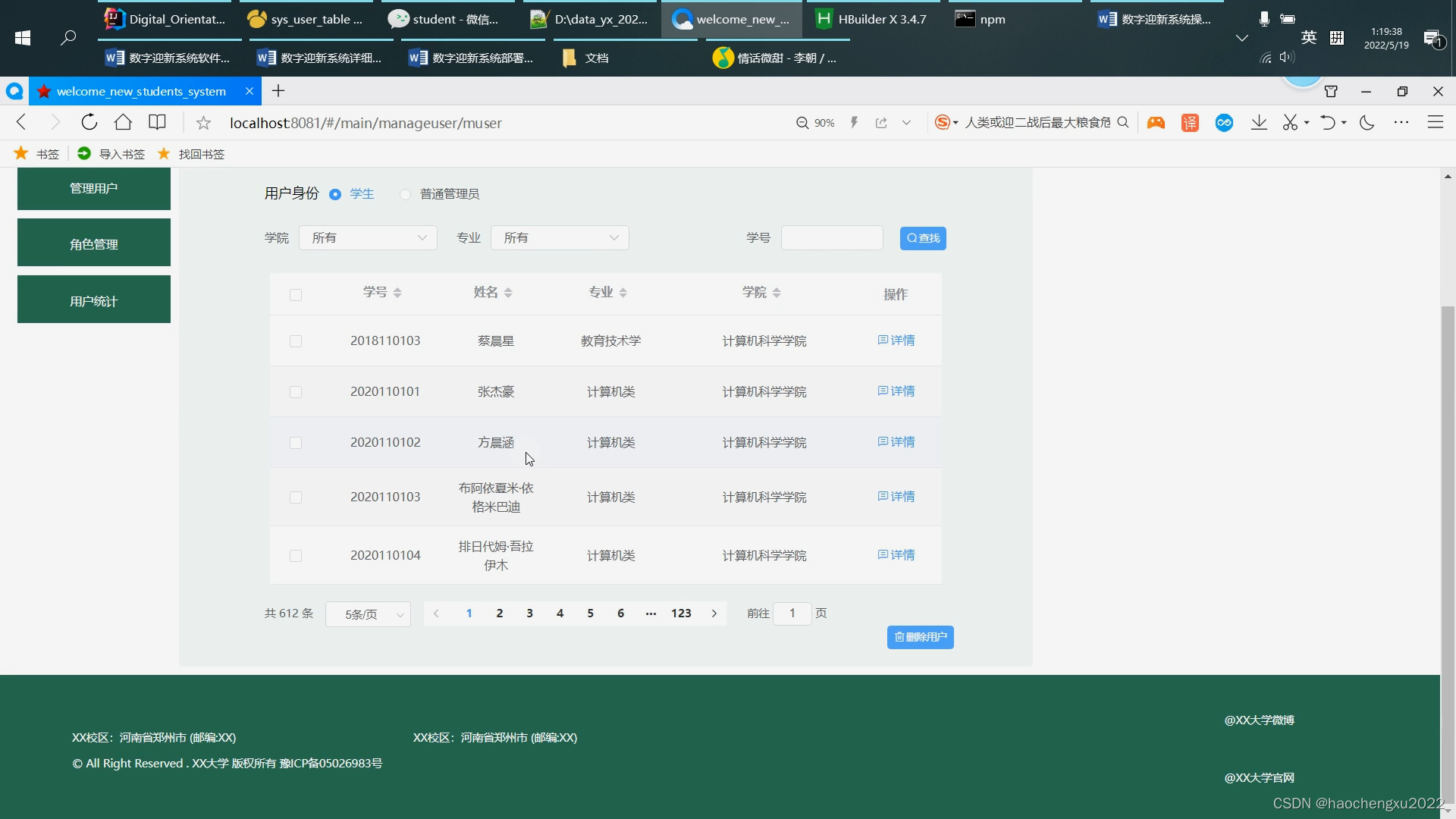Open the three-dot more tools menu
The image size is (1456, 819).
[x=1401, y=123]
